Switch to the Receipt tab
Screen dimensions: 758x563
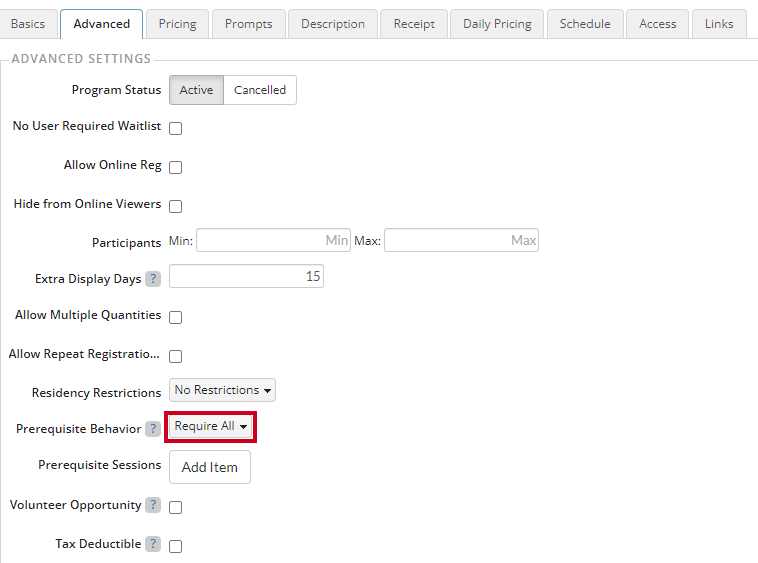pyautogui.click(x=414, y=24)
